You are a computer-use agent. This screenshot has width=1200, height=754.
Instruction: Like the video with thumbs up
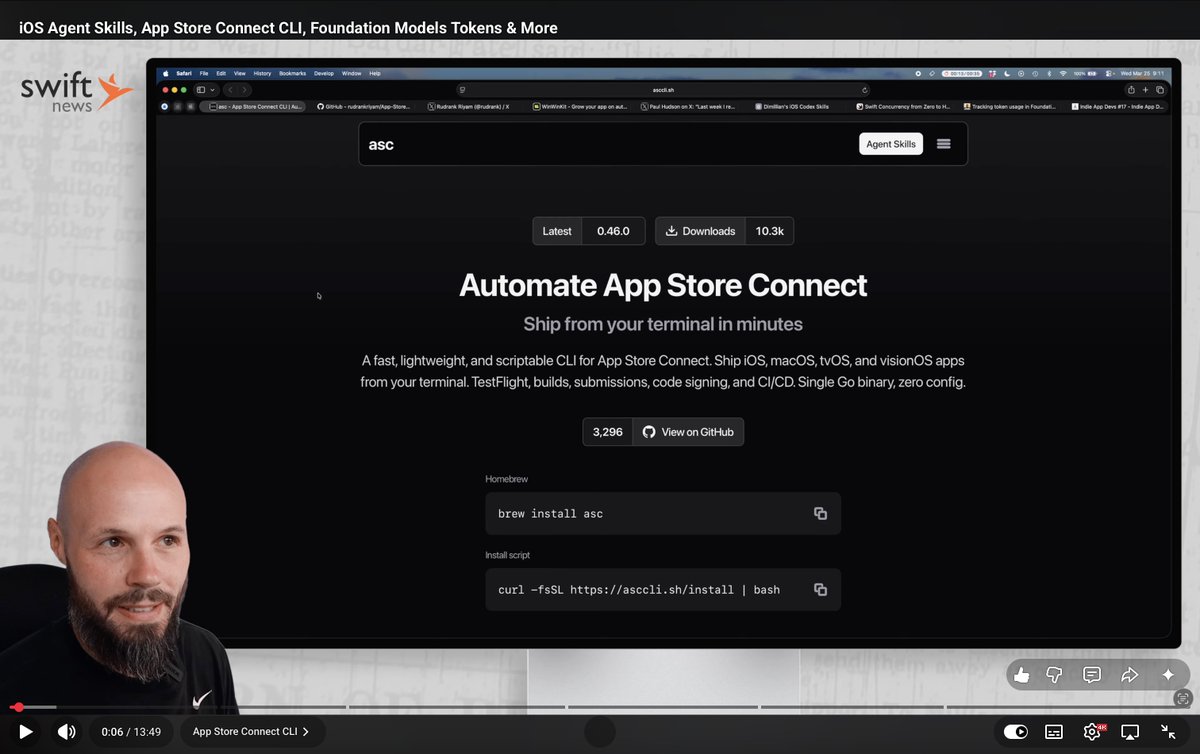1021,675
